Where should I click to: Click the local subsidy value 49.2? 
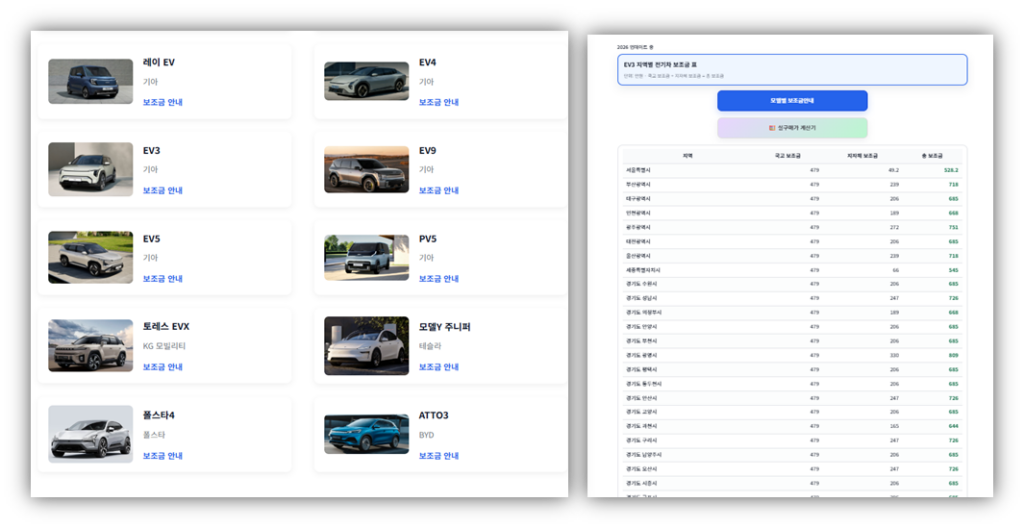[893, 171]
